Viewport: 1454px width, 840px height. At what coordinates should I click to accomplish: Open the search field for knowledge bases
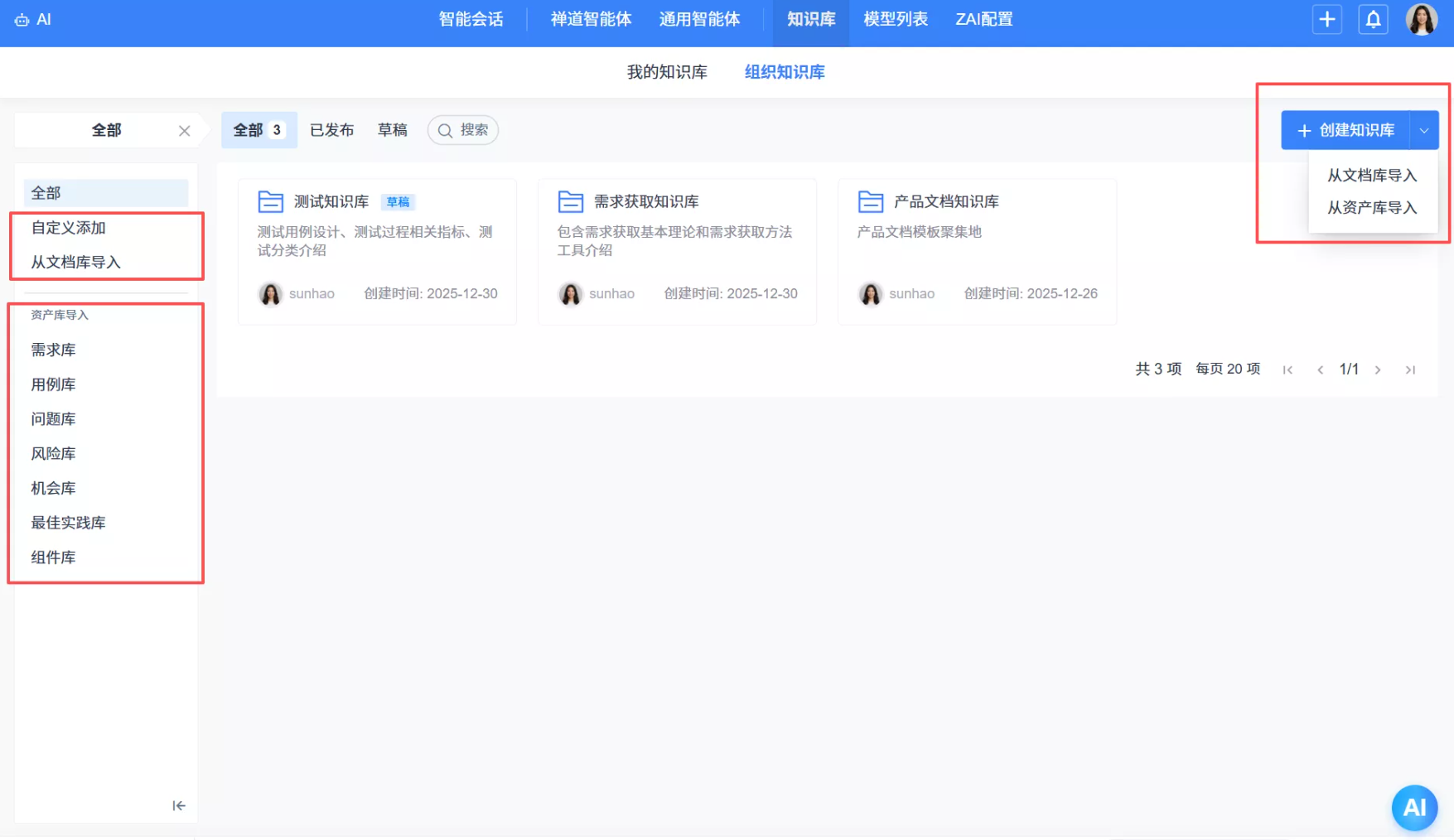click(x=462, y=130)
